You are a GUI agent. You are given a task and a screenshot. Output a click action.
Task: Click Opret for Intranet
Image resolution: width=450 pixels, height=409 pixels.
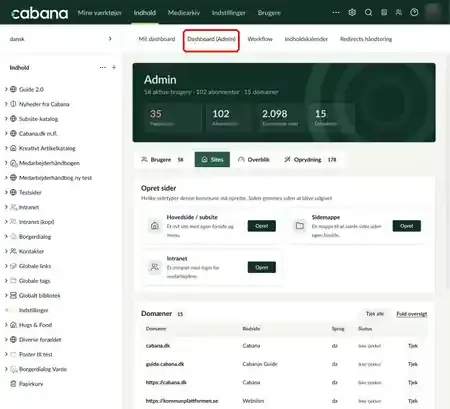click(262, 267)
